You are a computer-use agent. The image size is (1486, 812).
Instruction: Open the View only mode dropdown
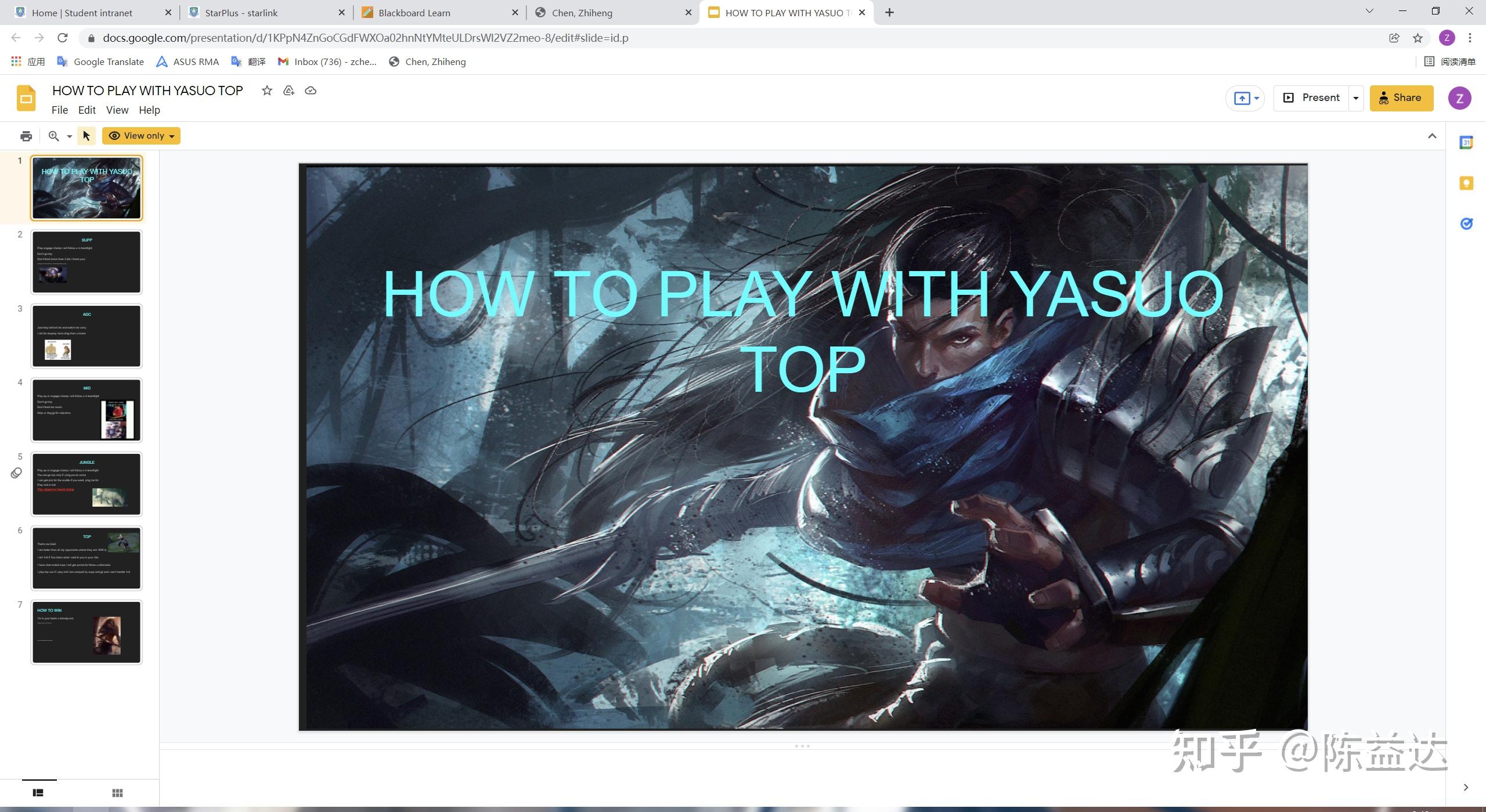point(141,136)
